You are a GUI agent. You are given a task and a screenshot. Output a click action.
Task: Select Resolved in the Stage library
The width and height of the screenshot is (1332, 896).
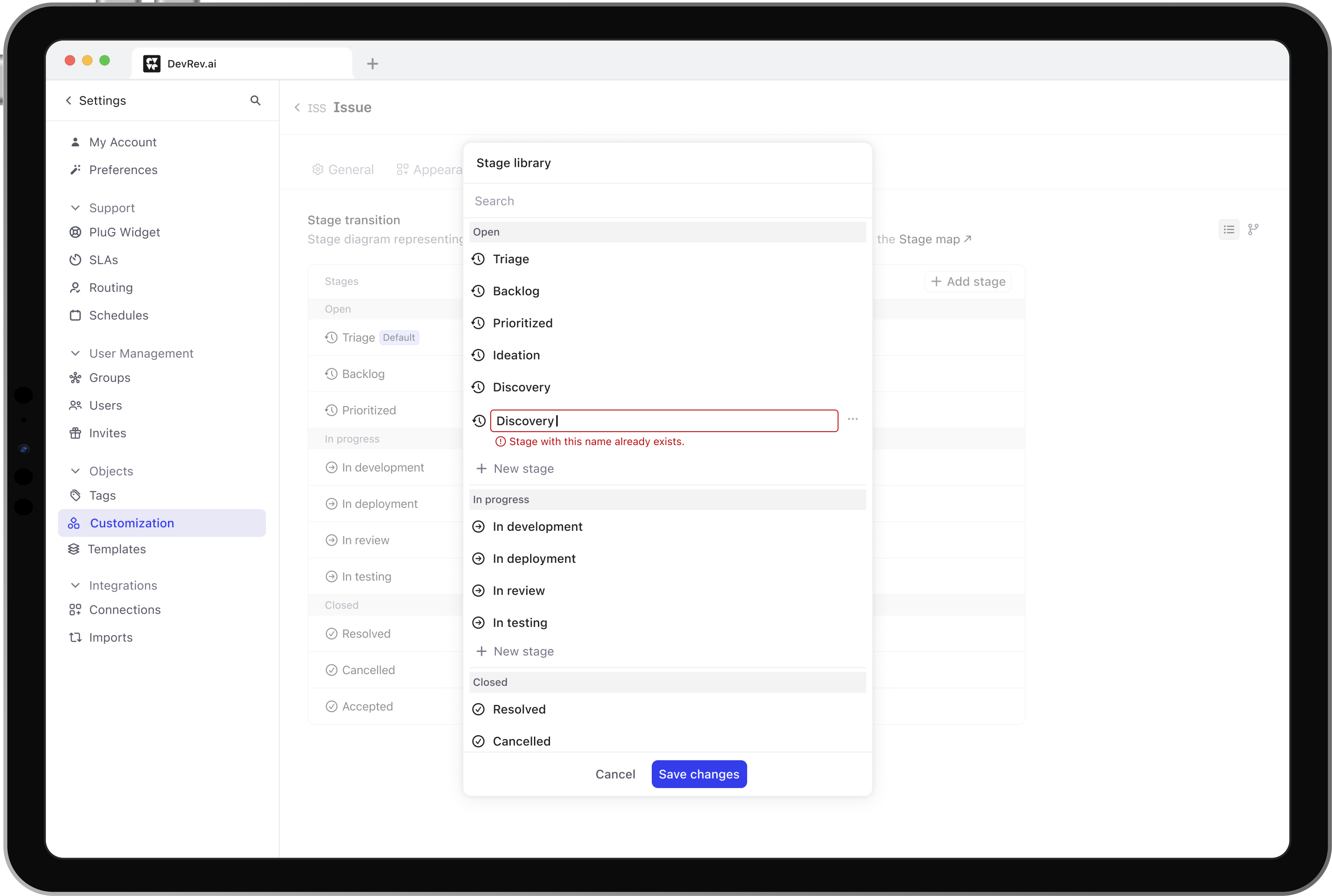667,709
